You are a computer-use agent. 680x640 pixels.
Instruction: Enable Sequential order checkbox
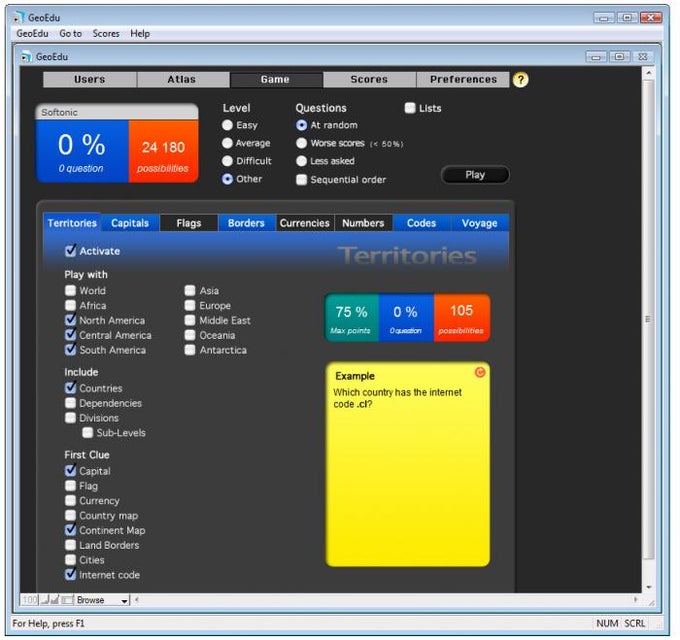[301, 180]
